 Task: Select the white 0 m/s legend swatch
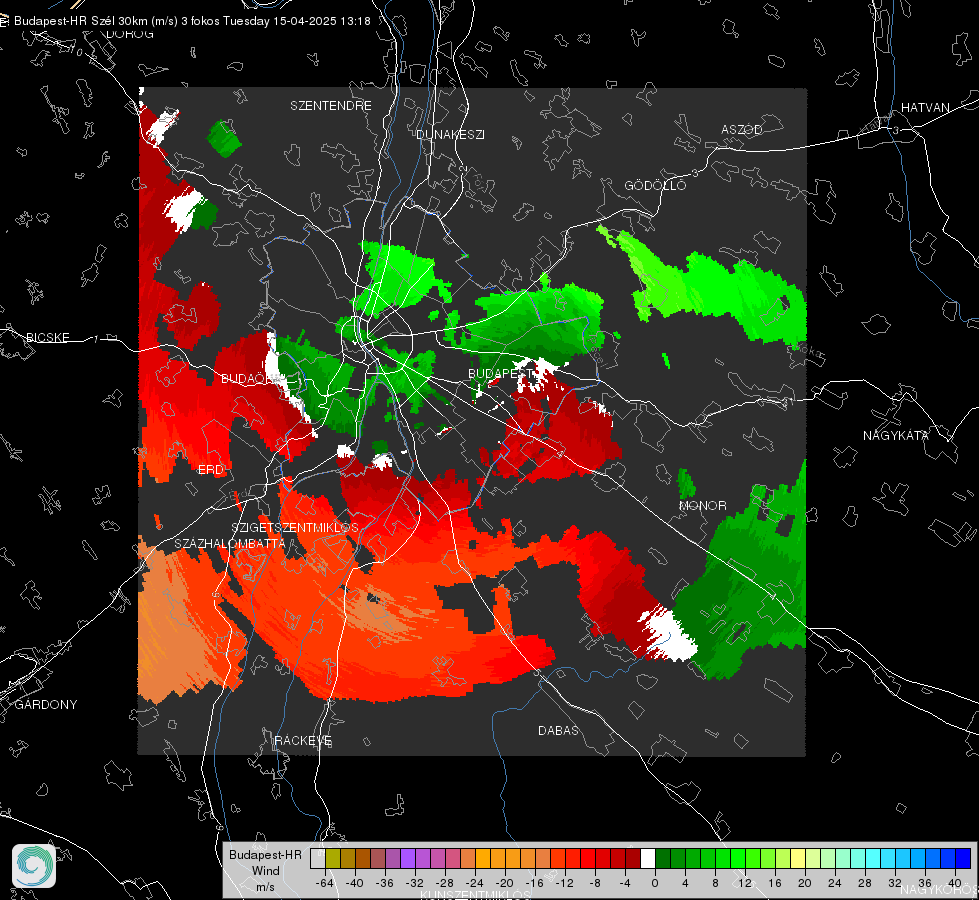(x=648, y=859)
